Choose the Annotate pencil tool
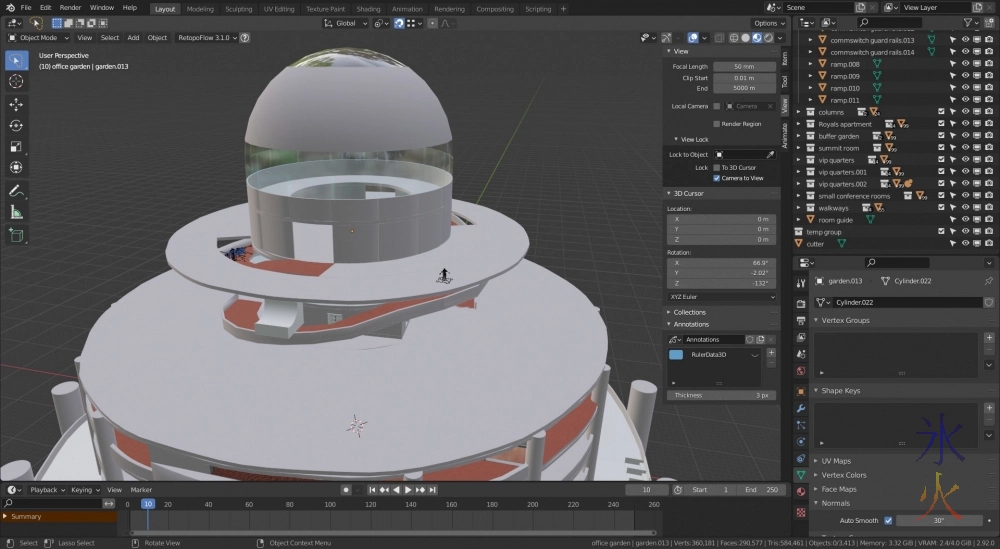Viewport: 1000px width, 549px height. 16,190
